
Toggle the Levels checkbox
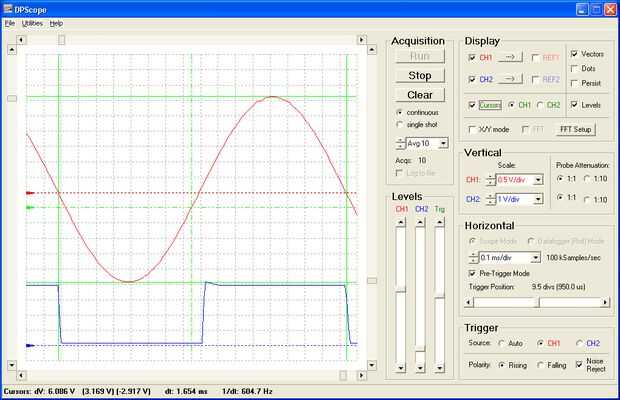(574, 105)
